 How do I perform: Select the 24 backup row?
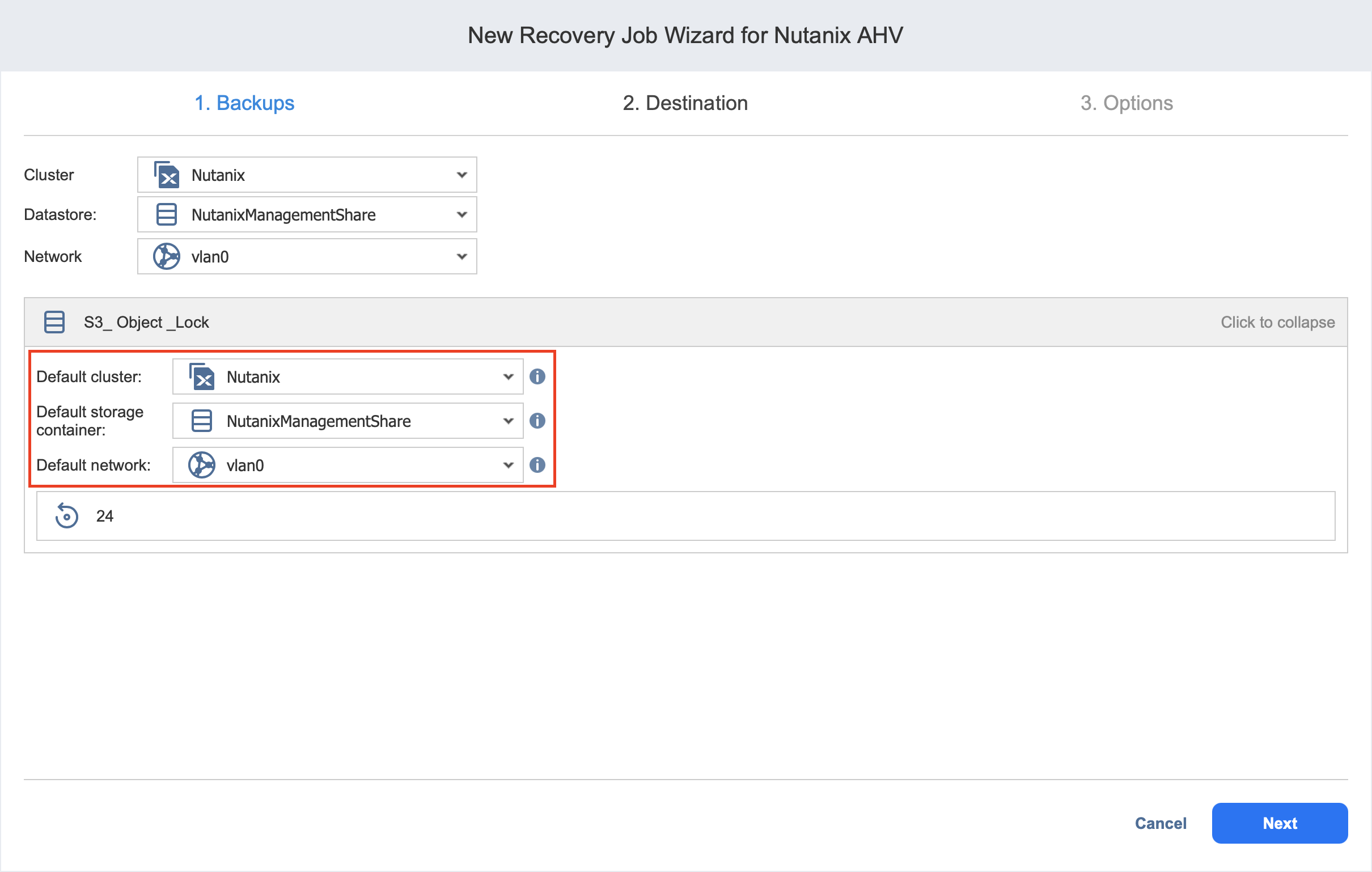685,516
